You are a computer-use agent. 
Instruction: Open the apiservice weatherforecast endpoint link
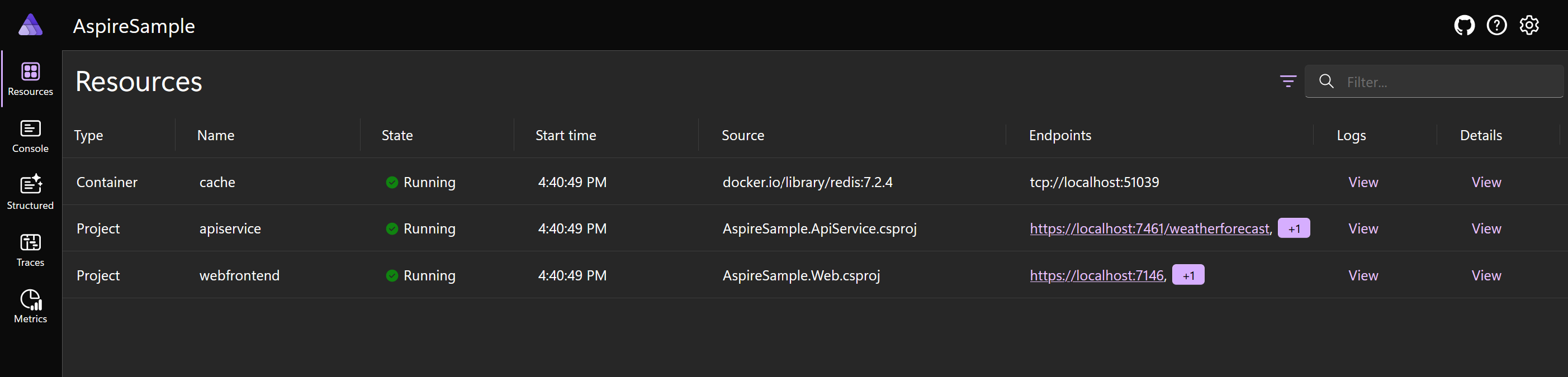click(x=1149, y=228)
